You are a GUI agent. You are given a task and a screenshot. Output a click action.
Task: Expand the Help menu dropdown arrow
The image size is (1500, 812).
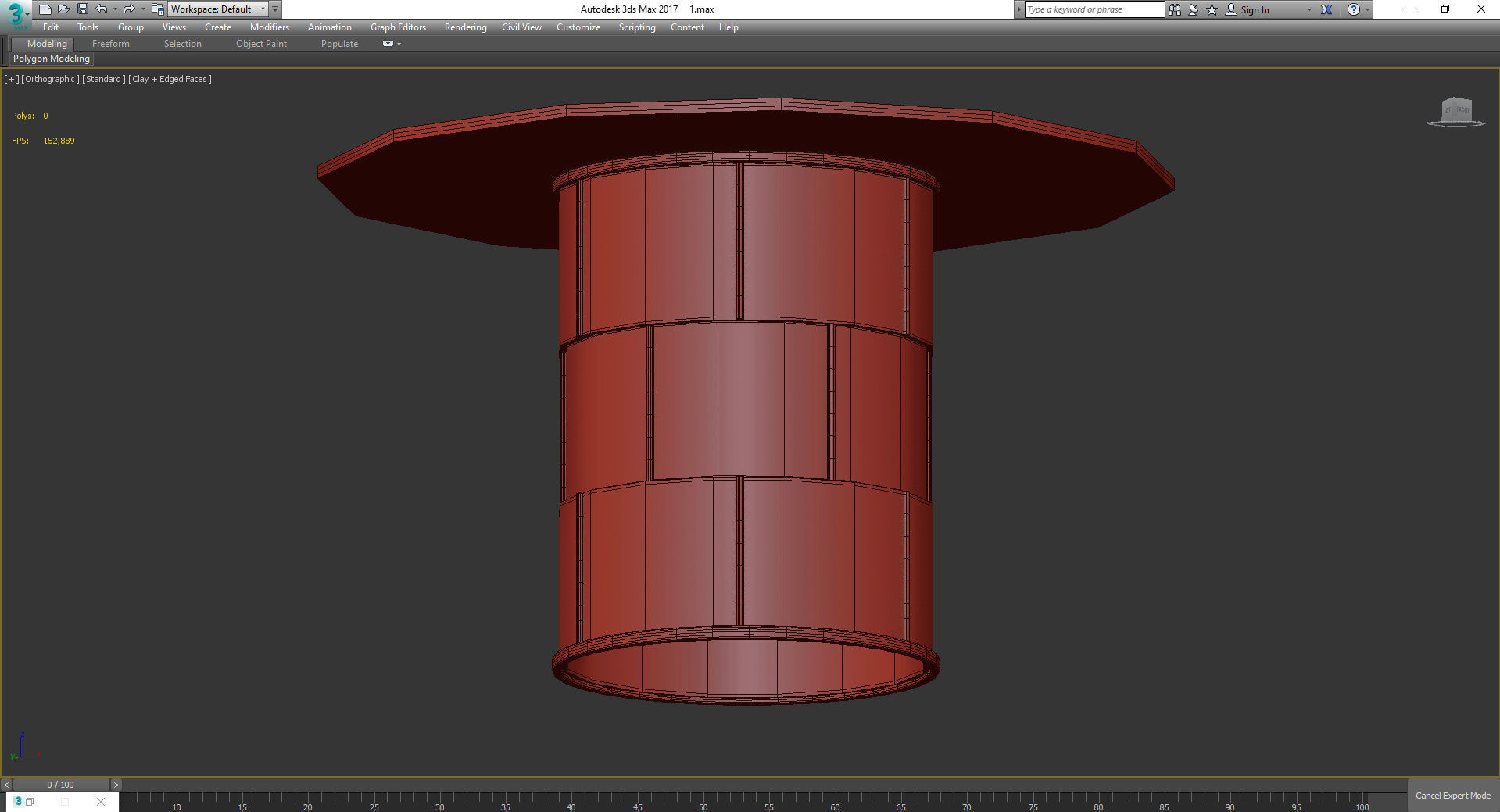(x=1367, y=9)
